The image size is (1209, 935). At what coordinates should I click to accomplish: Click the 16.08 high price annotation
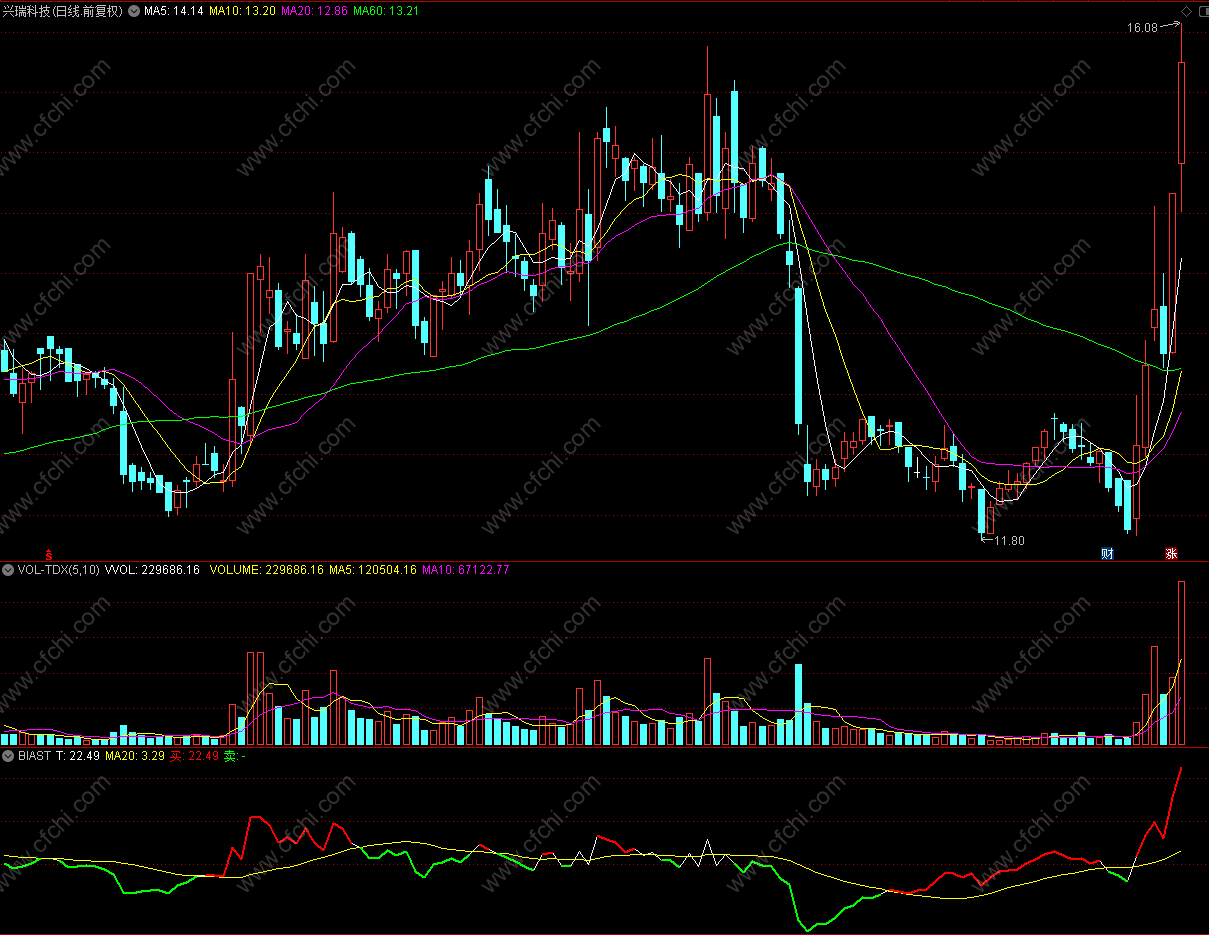[1142, 28]
